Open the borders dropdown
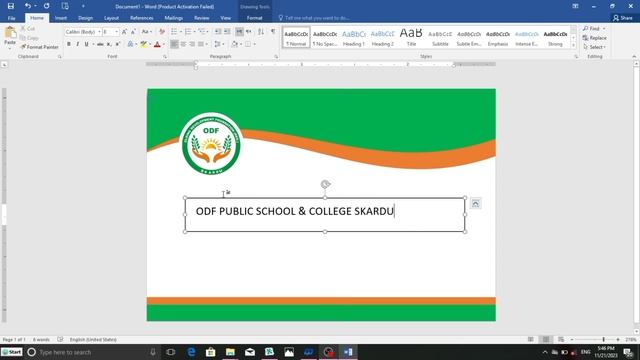The image size is (640, 360). tap(254, 44)
